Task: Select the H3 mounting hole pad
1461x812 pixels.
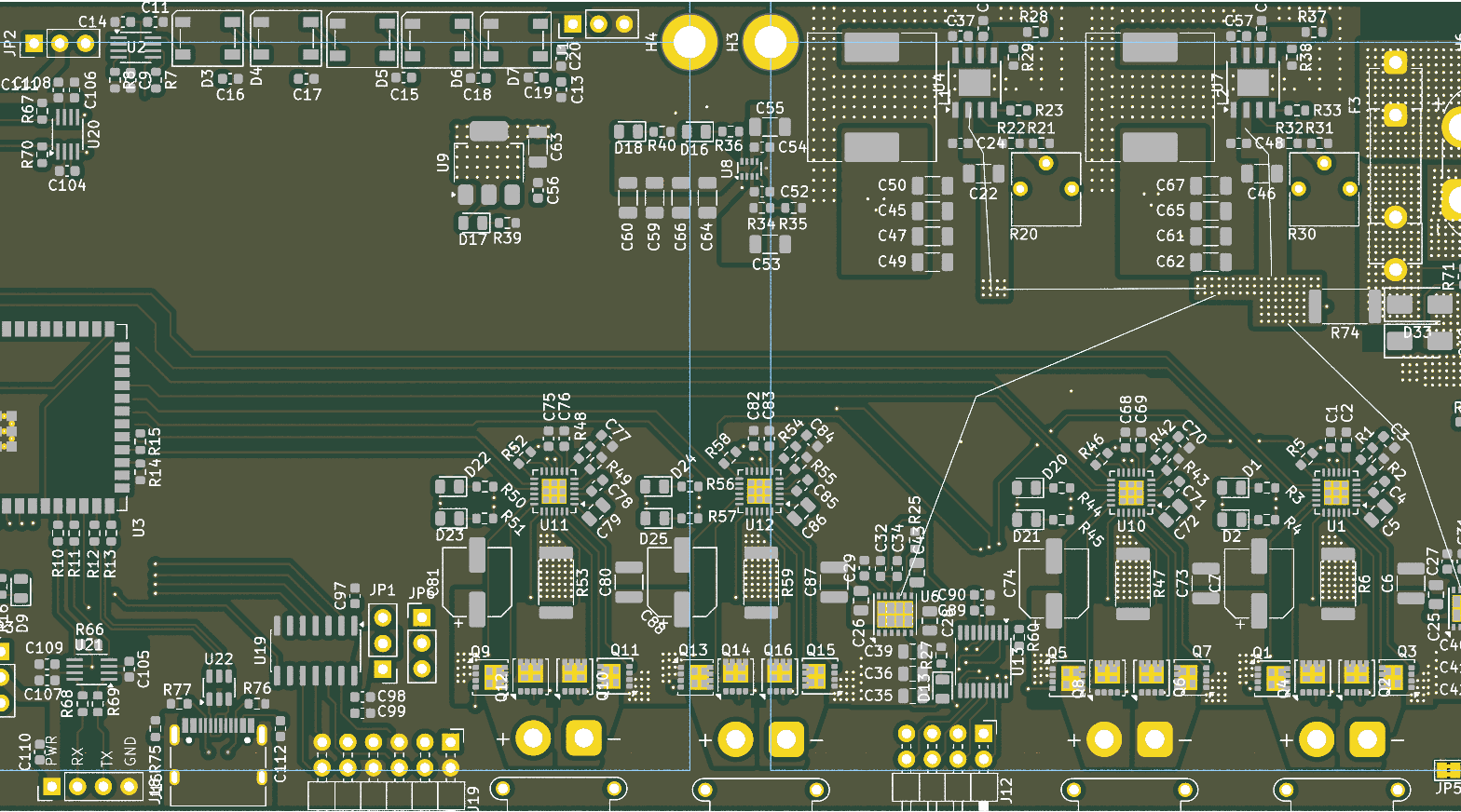Action: [770, 42]
